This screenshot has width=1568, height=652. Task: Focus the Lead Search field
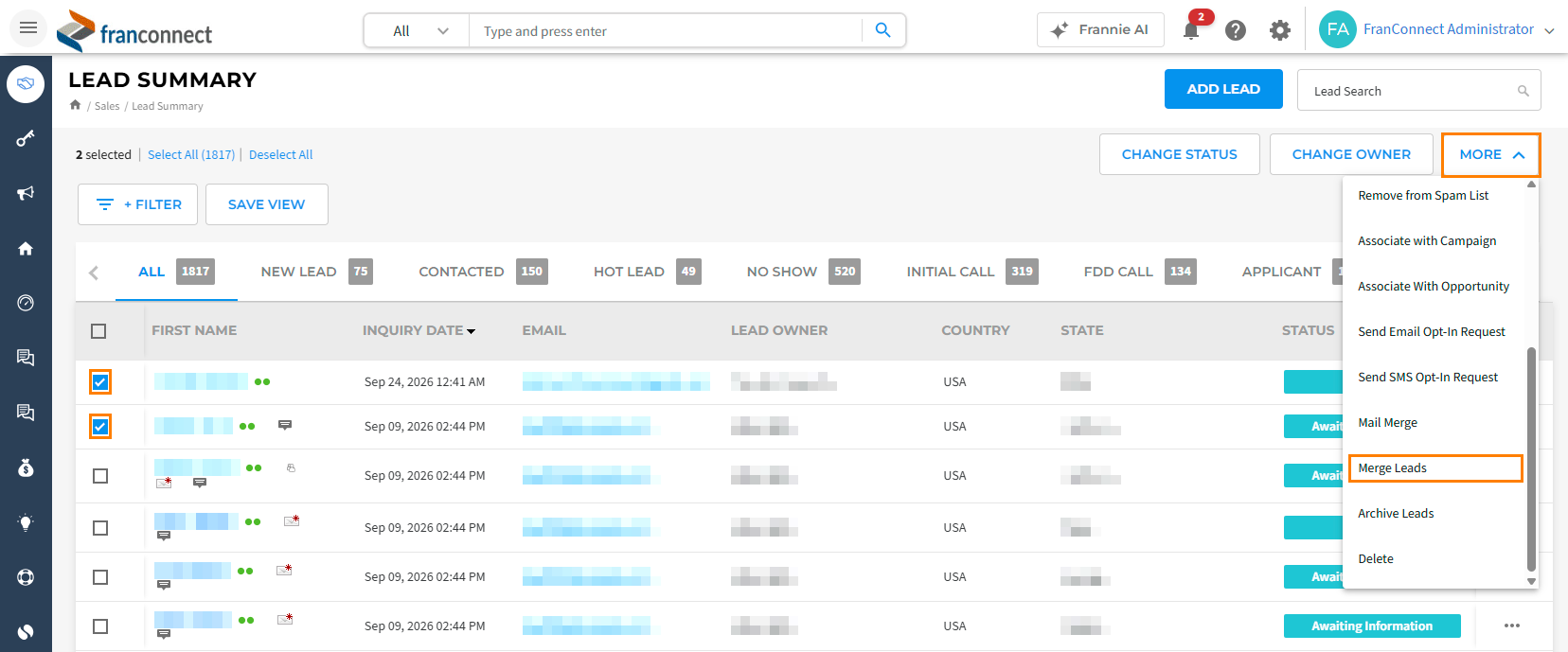click(1418, 91)
